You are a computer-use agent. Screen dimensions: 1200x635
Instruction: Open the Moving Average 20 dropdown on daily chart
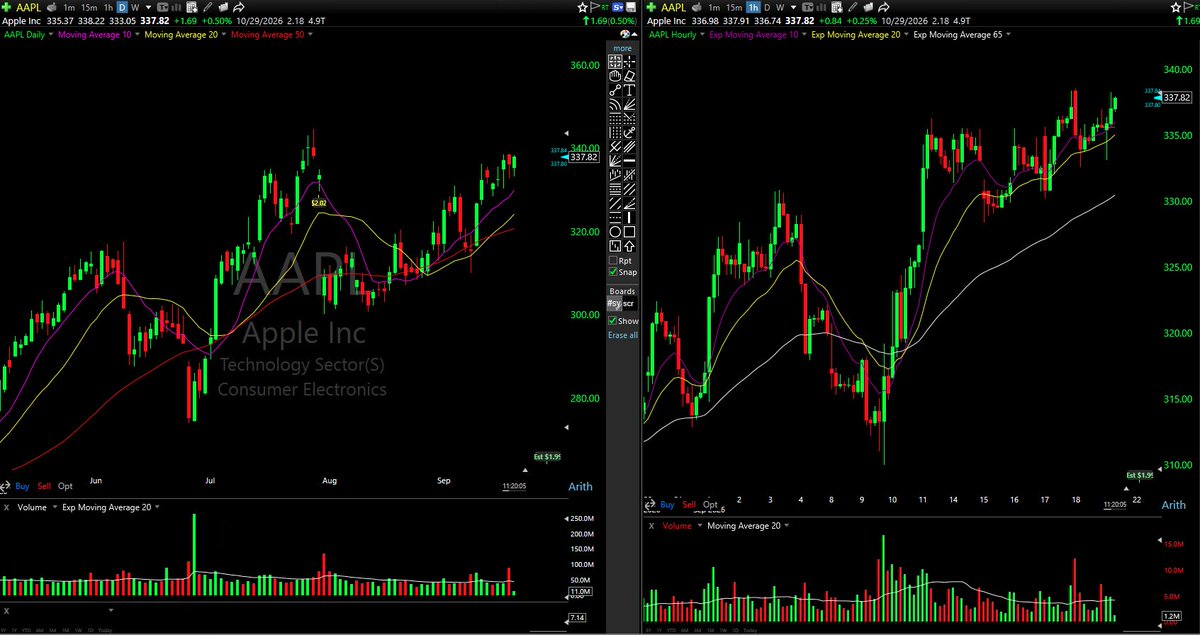click(x=224, y=35)
